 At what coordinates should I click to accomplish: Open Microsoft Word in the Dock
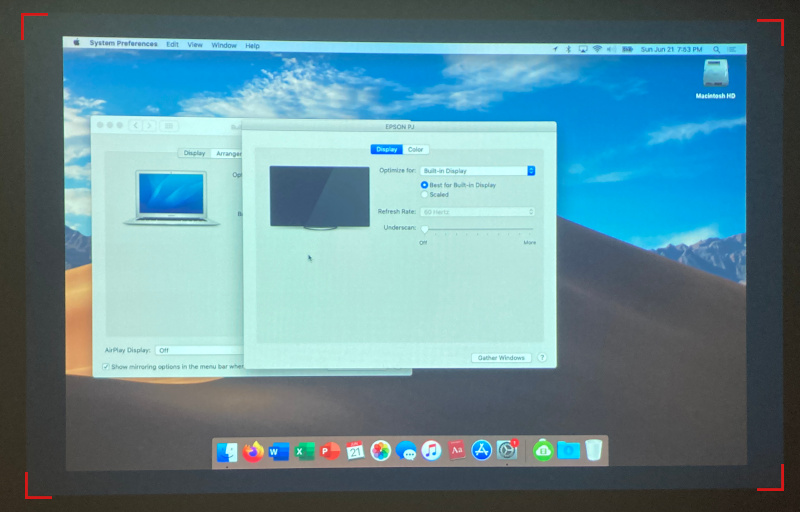coord(279,452)
